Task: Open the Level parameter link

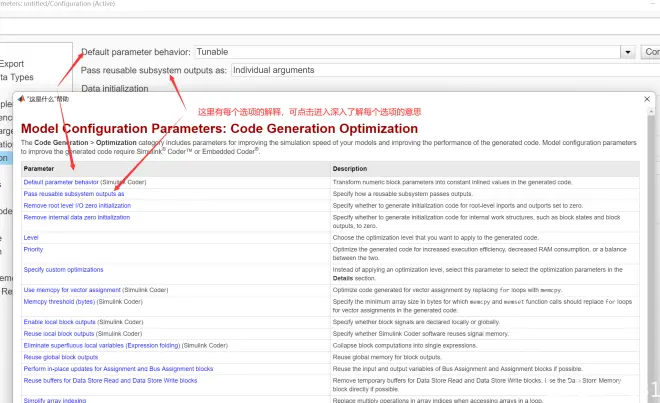Action: click(31, 238)
